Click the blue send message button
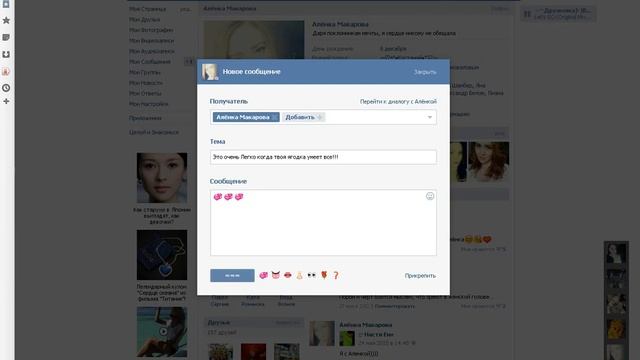 pyautogui.click(x=232, y=276)
